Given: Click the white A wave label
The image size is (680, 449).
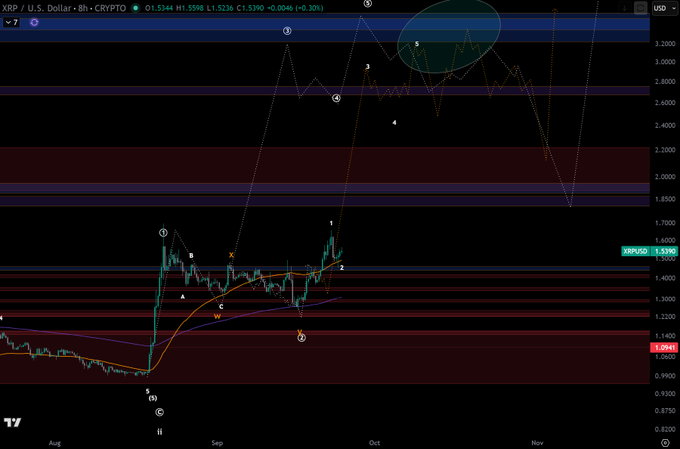Looking at the screenshot, I should tap(183, 297).
